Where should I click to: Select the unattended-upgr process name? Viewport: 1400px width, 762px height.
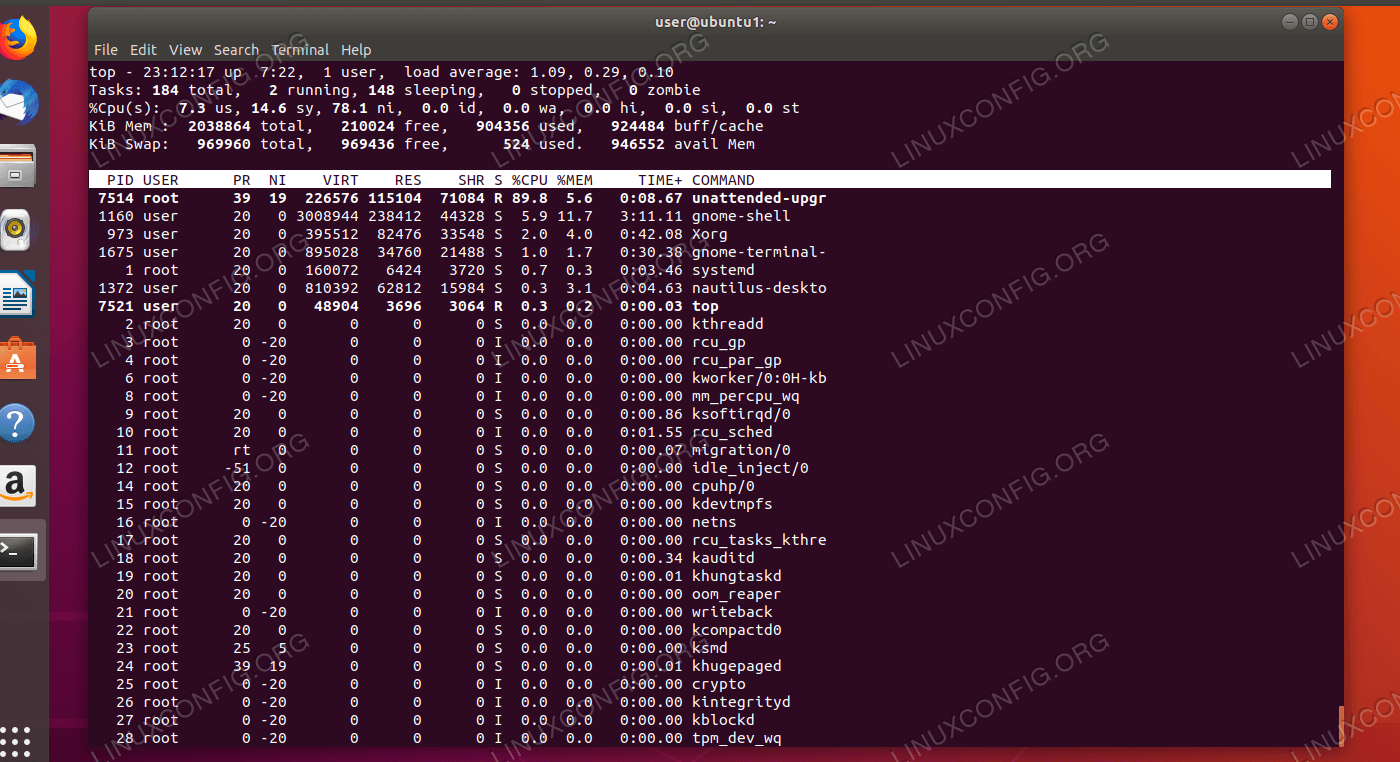pos(759,198)
